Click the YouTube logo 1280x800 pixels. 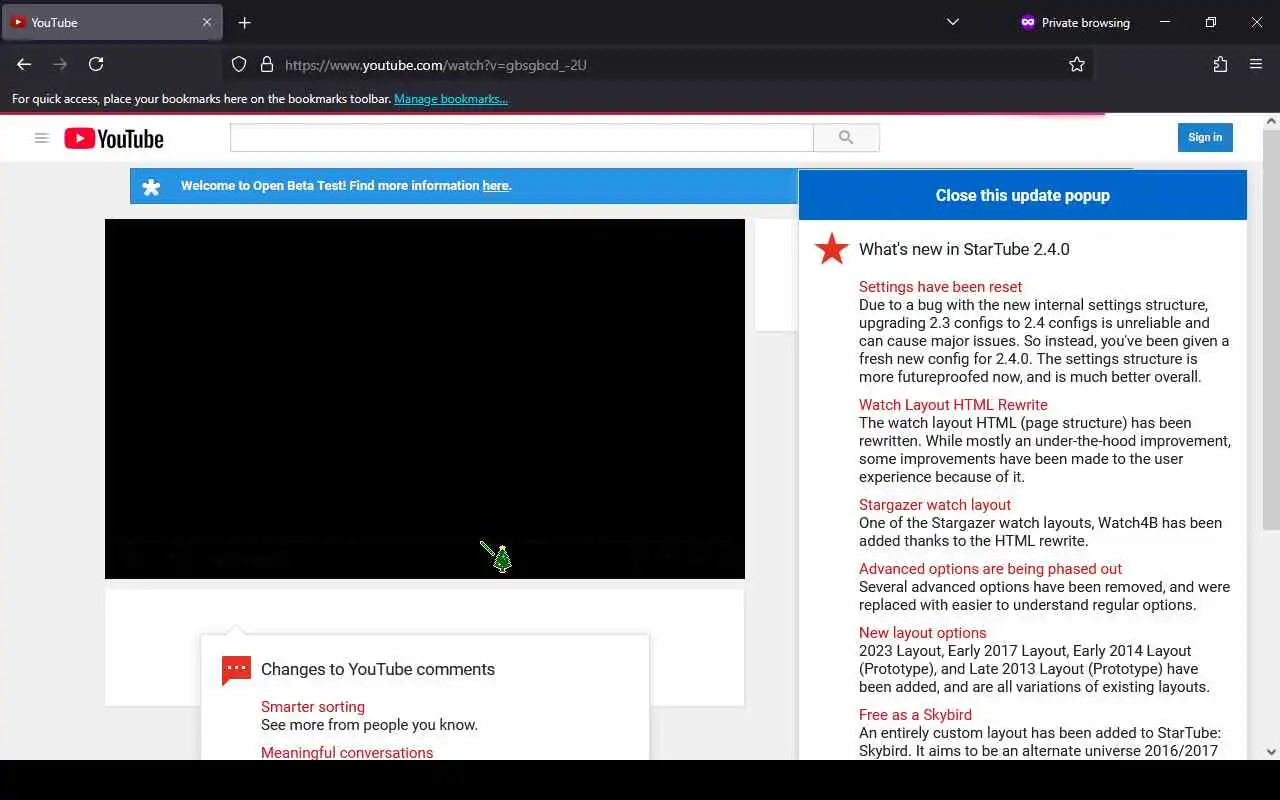coord(114,138)
